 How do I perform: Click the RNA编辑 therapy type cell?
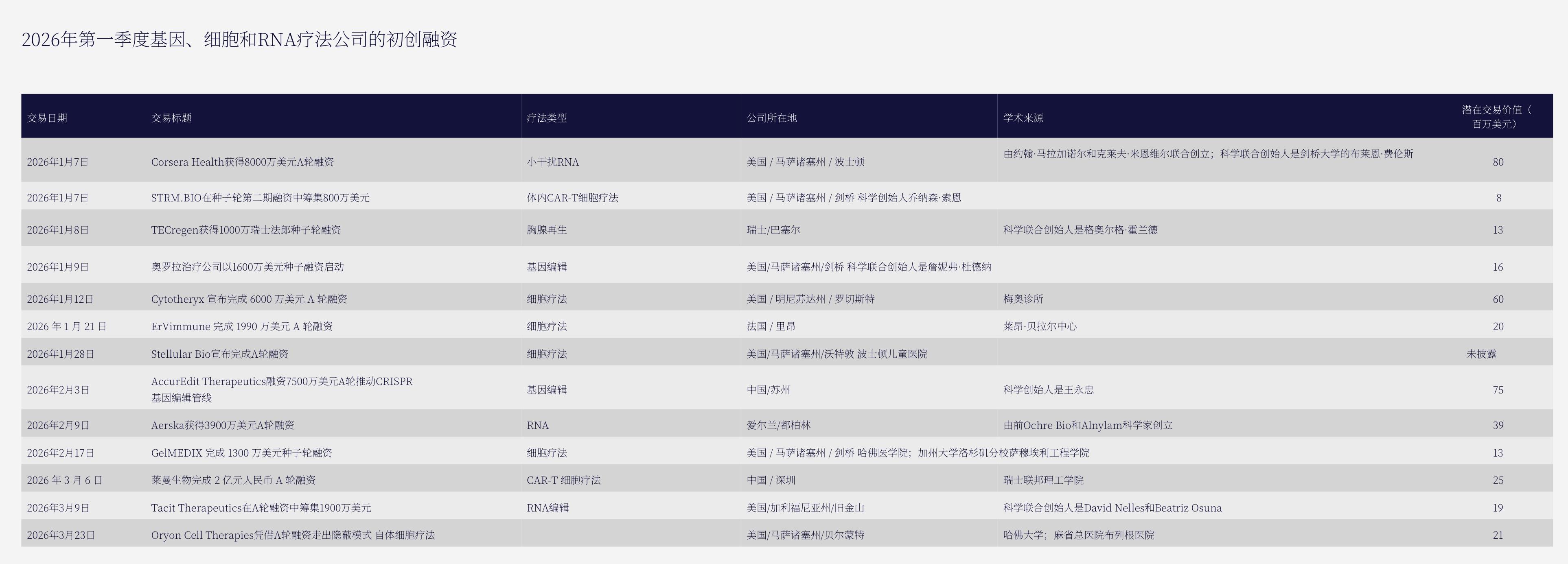click(548, 508)
